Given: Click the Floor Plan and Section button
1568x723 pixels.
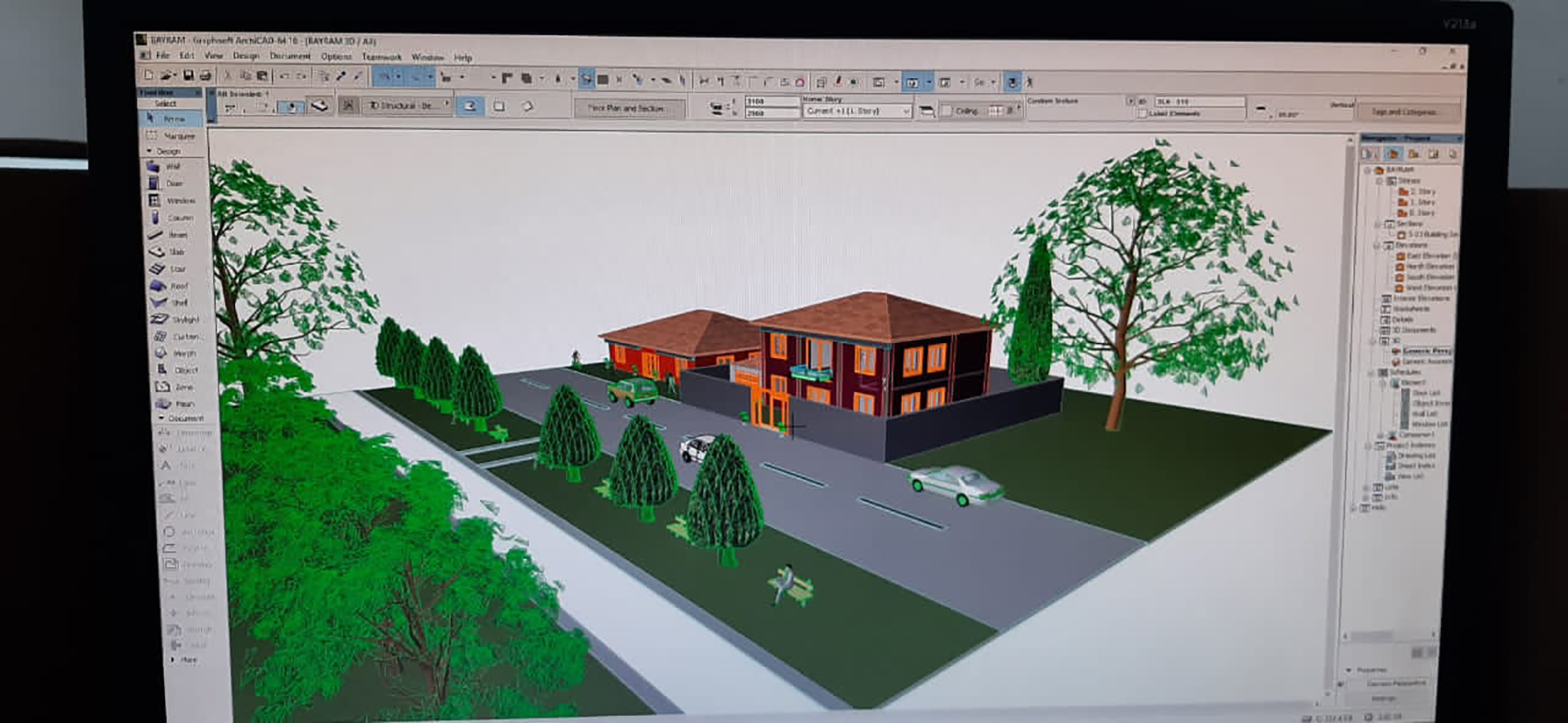Looking at the screenshot, I should click(x=627, y=109).
